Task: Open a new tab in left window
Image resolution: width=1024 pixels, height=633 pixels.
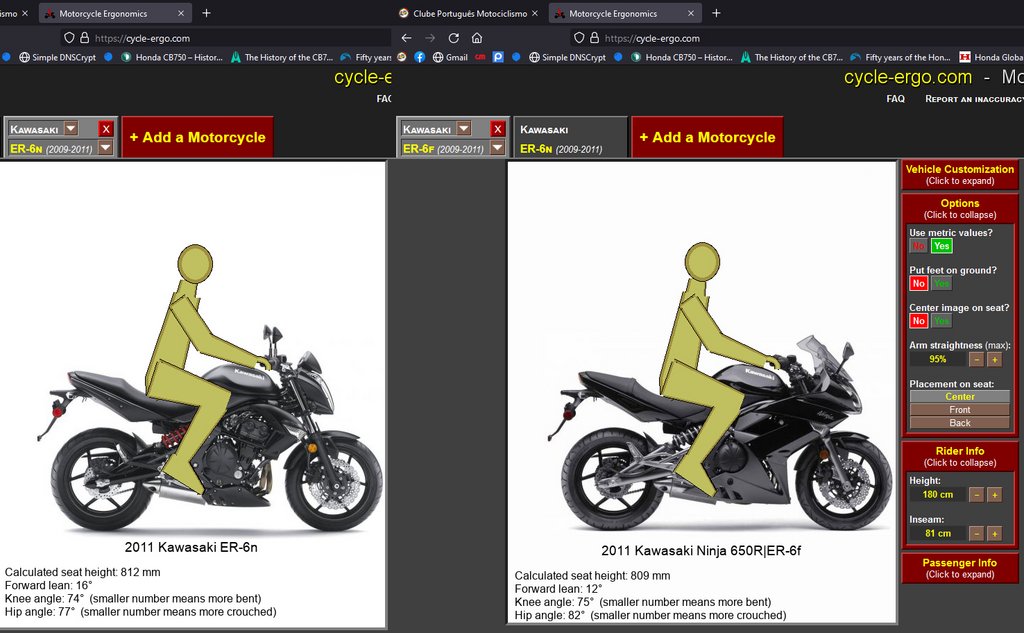Action: [x=206, y=13]
